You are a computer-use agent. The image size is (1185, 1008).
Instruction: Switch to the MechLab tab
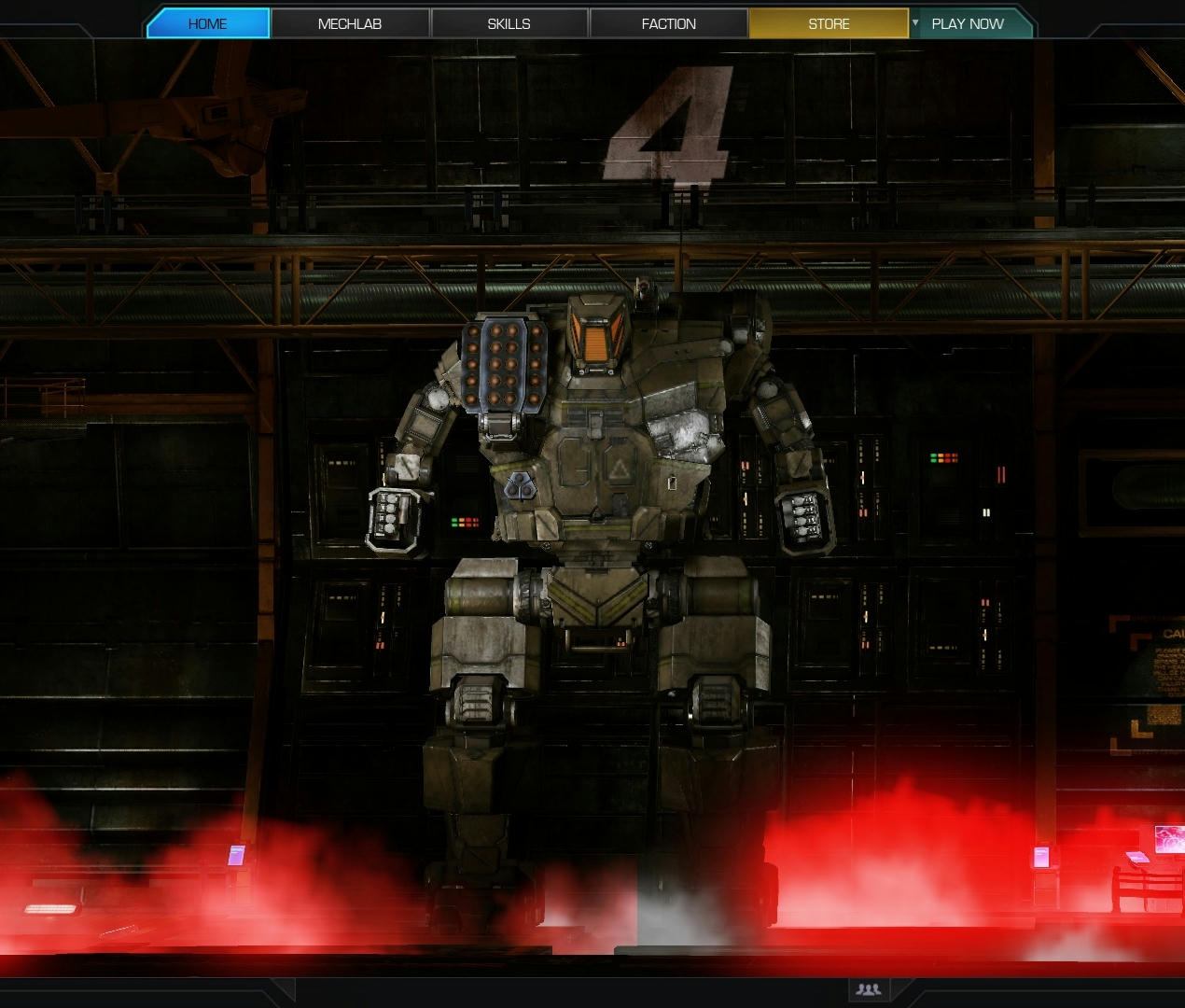click(x=350, y=23)
